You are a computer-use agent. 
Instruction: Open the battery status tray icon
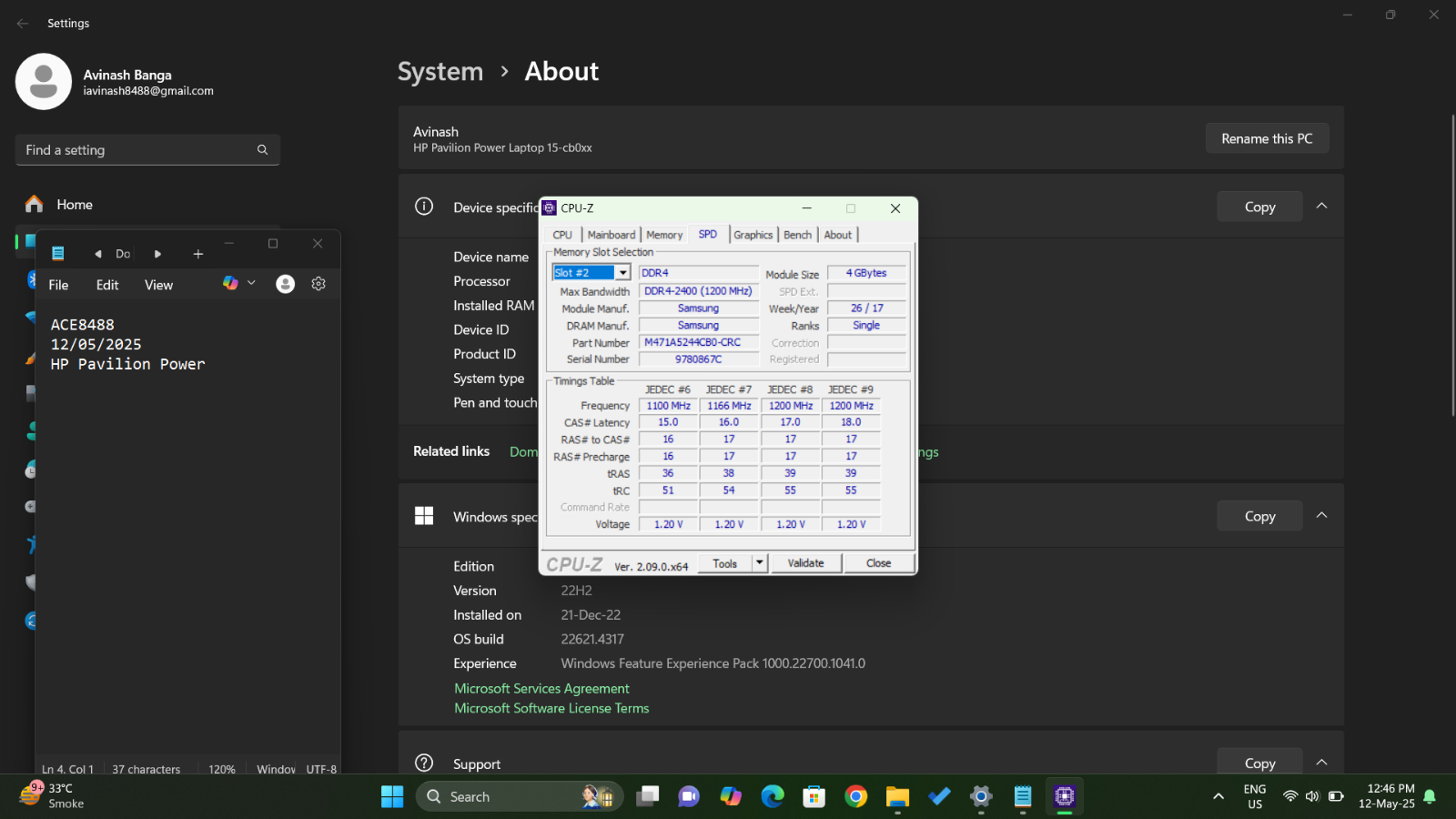(x=1336, y=796)
